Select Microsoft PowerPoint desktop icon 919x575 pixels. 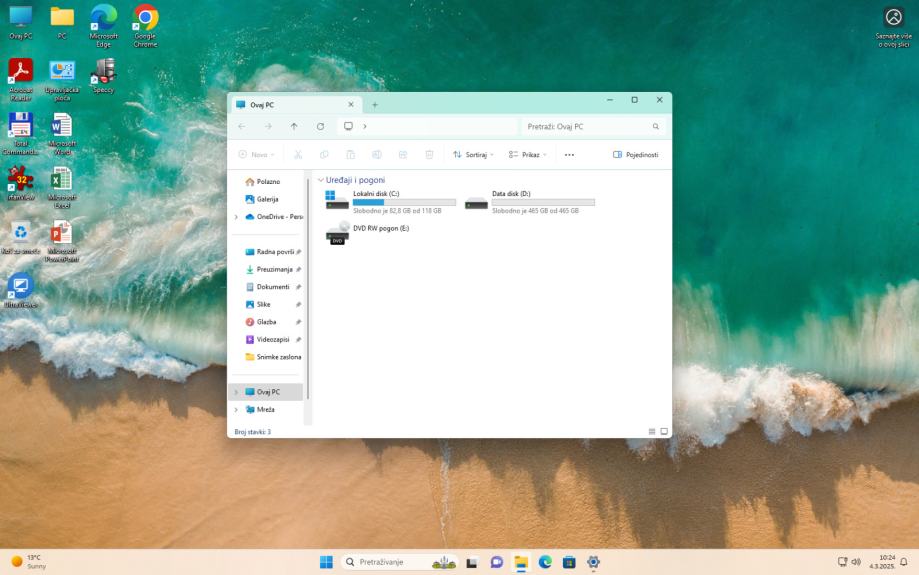[62, 241]
